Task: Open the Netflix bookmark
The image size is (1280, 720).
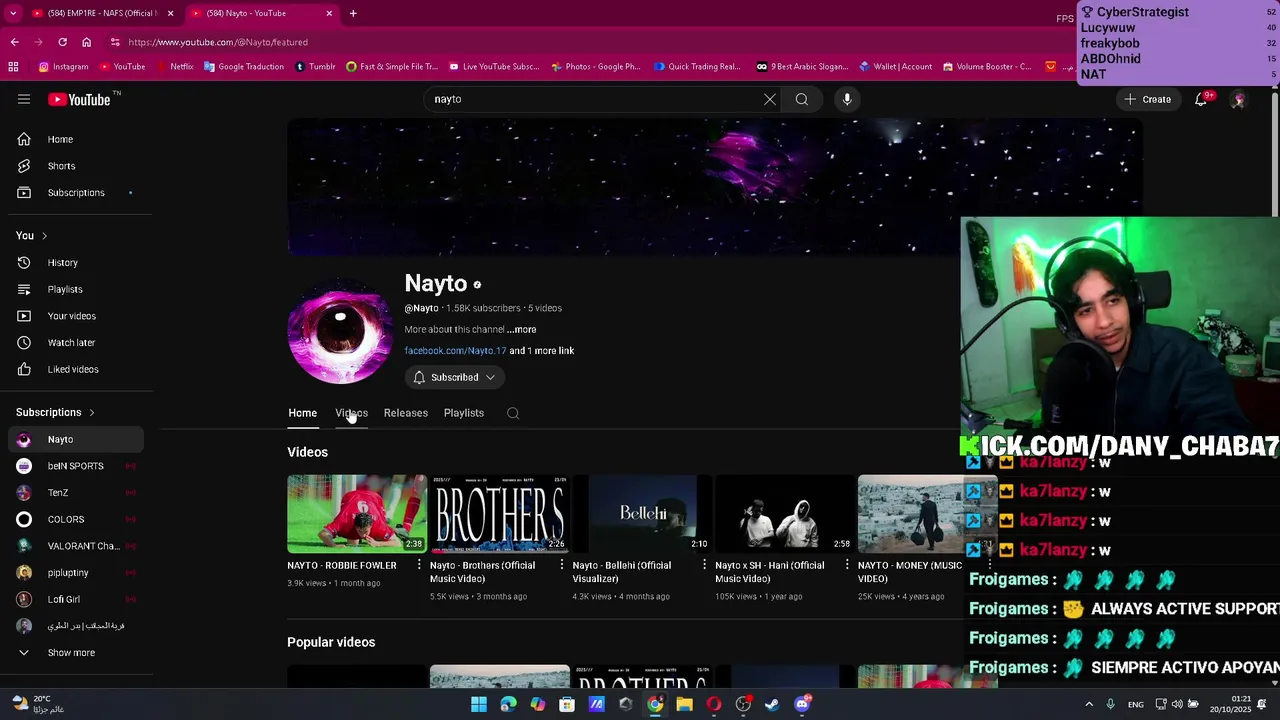Action: click(x=175, y=67)
